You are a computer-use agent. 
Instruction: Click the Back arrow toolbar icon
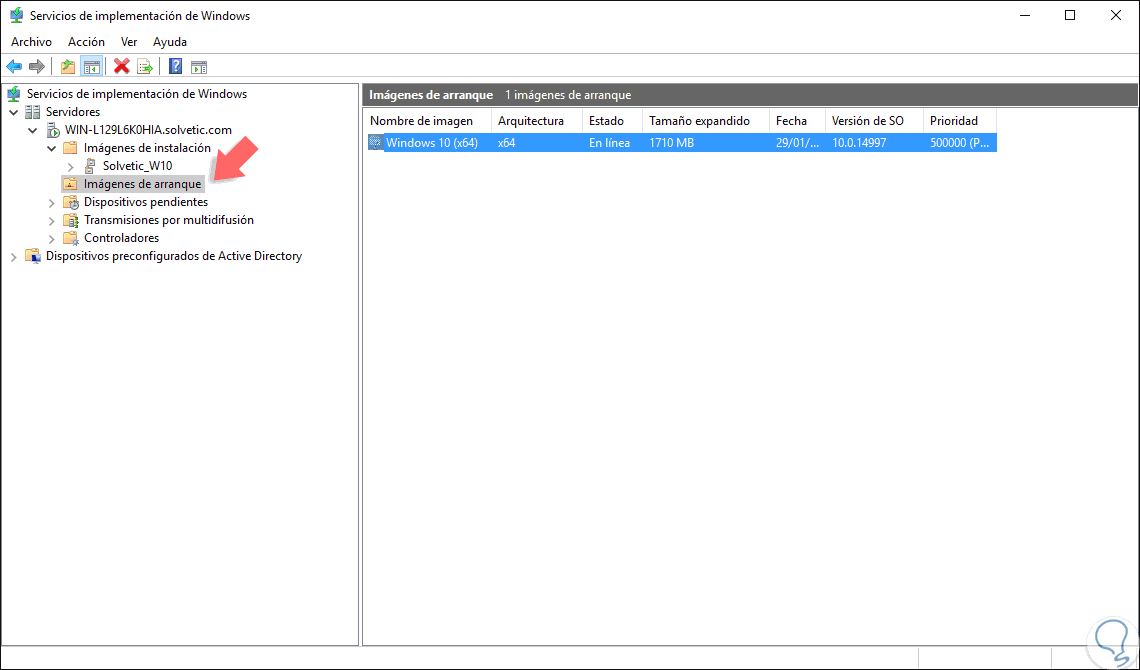coord(14,67)
